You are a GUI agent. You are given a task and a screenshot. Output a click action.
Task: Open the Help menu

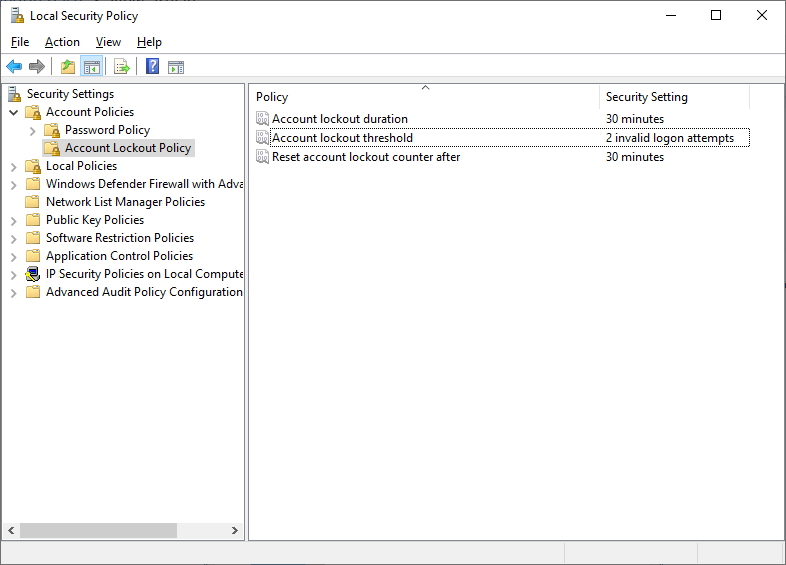pos(149,42)
